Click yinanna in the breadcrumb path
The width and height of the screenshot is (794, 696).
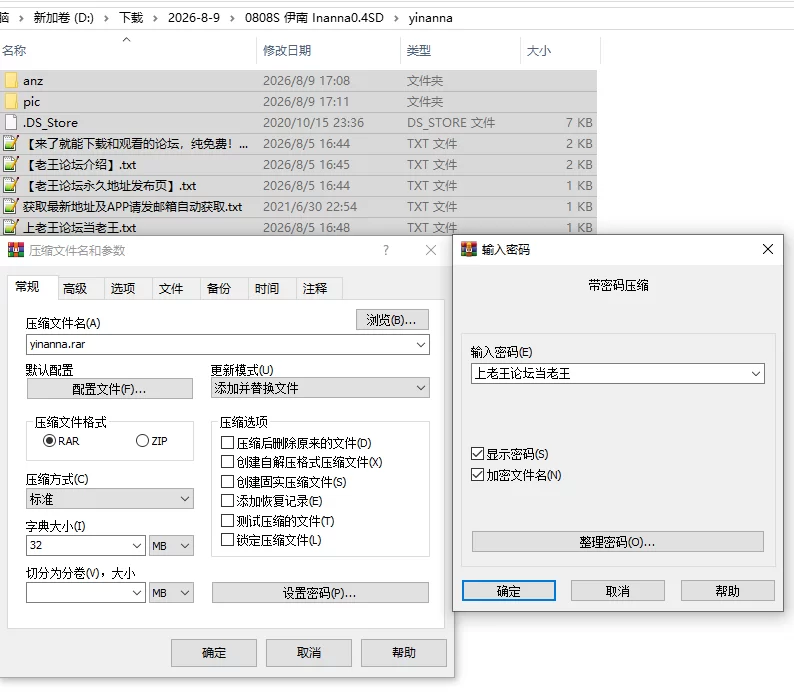click(430, 18)
